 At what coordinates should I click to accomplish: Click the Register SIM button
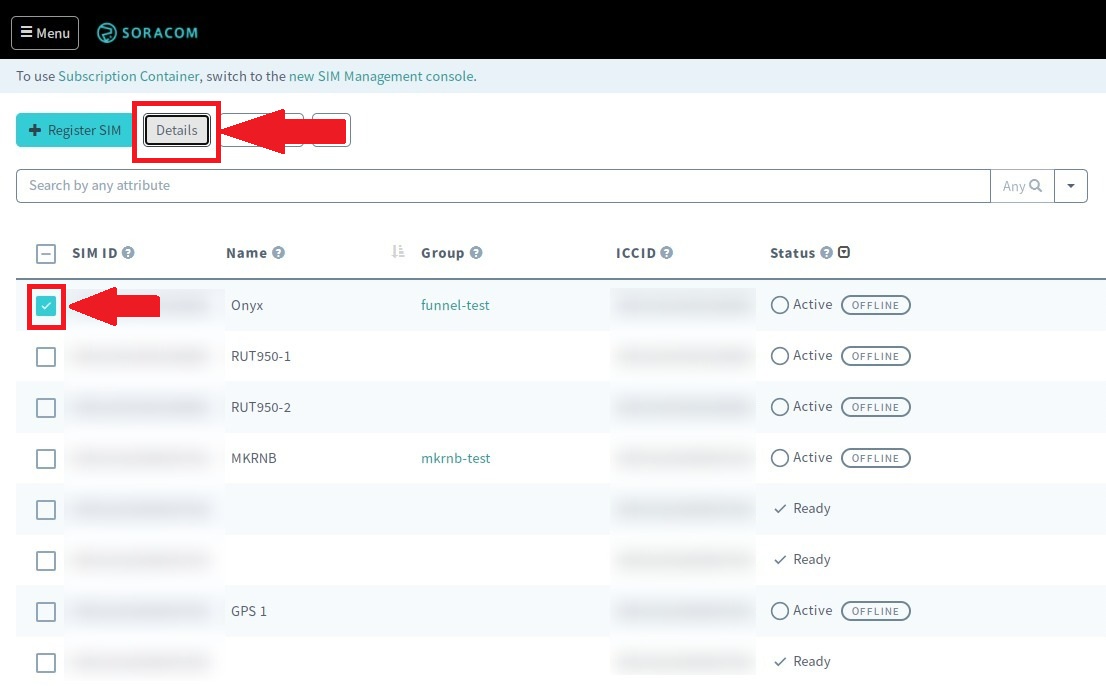[x=74, y=130]
